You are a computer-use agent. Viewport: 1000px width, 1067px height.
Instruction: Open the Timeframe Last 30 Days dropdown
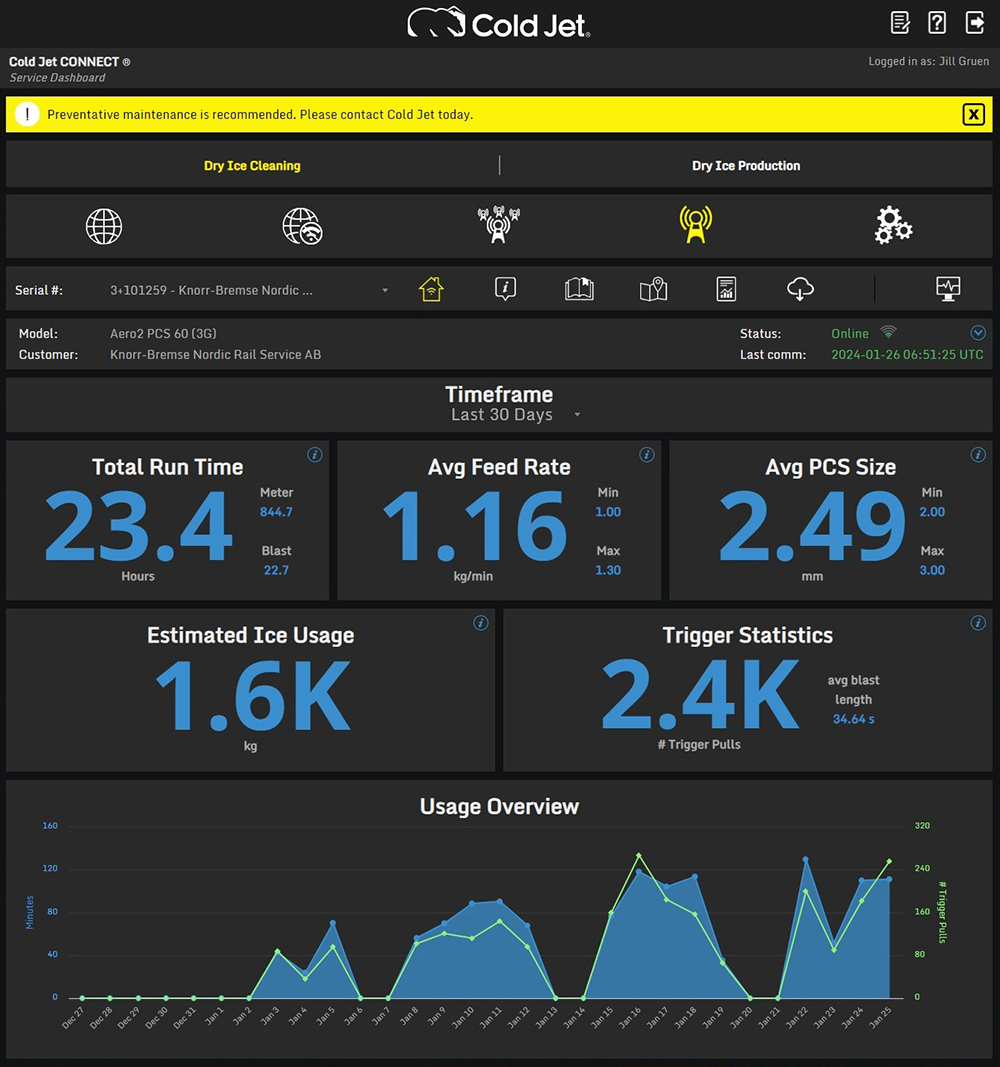pos(516,414)
